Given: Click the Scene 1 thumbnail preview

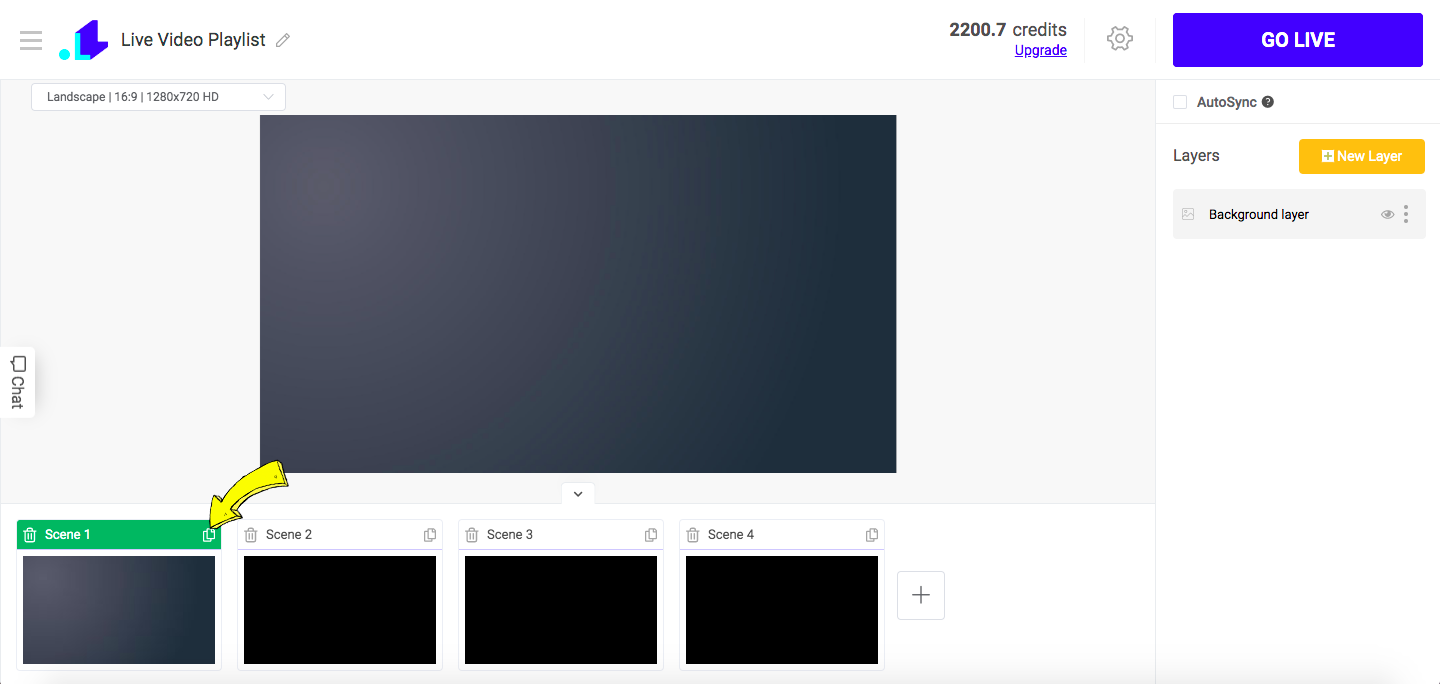Looking at the screenshot, I should (119, 610).
